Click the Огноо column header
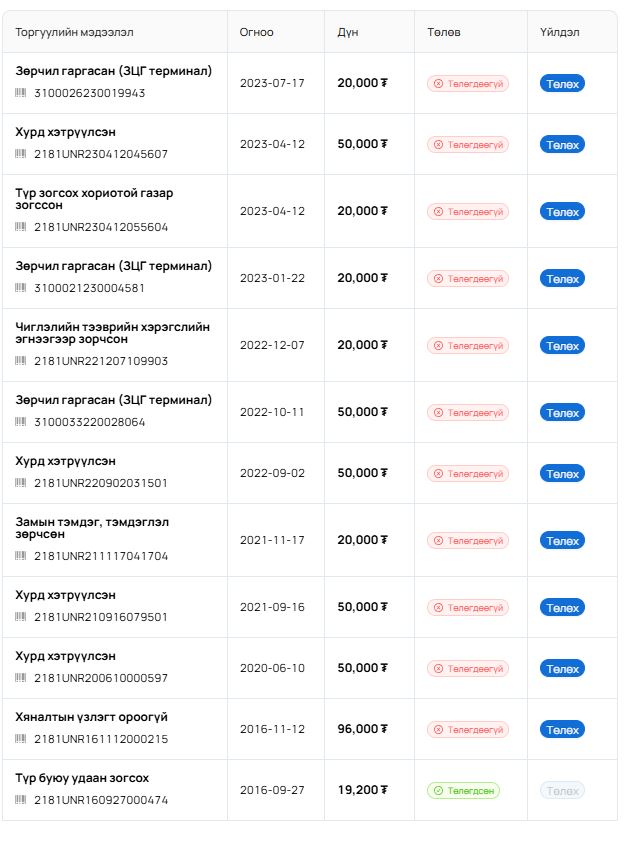 tap(256, 32)
